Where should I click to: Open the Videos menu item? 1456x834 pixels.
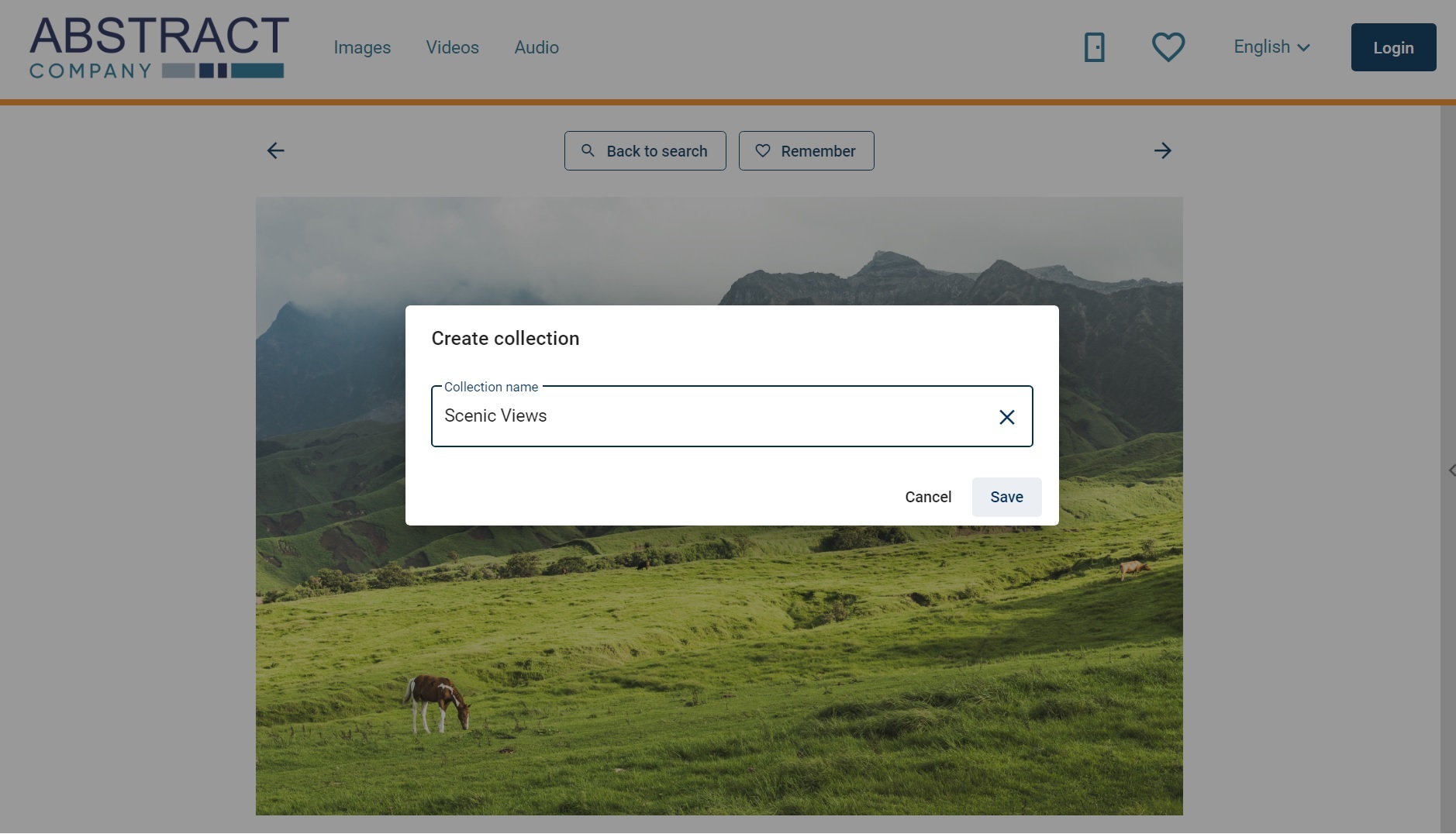453,47
